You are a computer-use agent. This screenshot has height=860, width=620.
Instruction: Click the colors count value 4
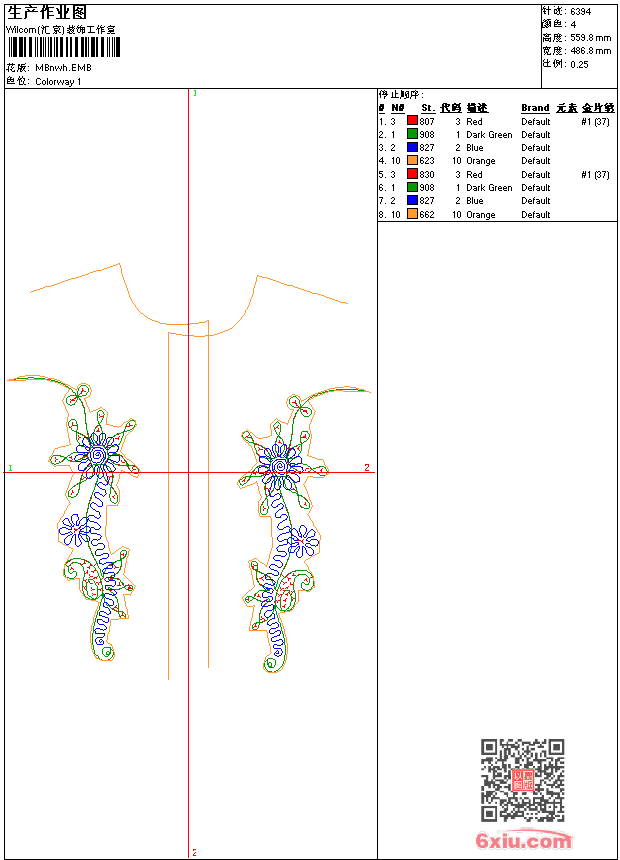(x=573, y=25)
